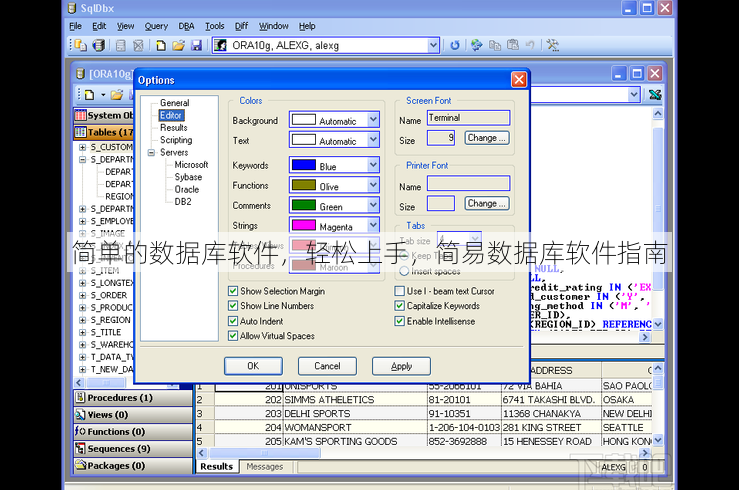Click the new document icon in query window toolbar
Screen dimensions: 739x490
[x=89, y=95]
